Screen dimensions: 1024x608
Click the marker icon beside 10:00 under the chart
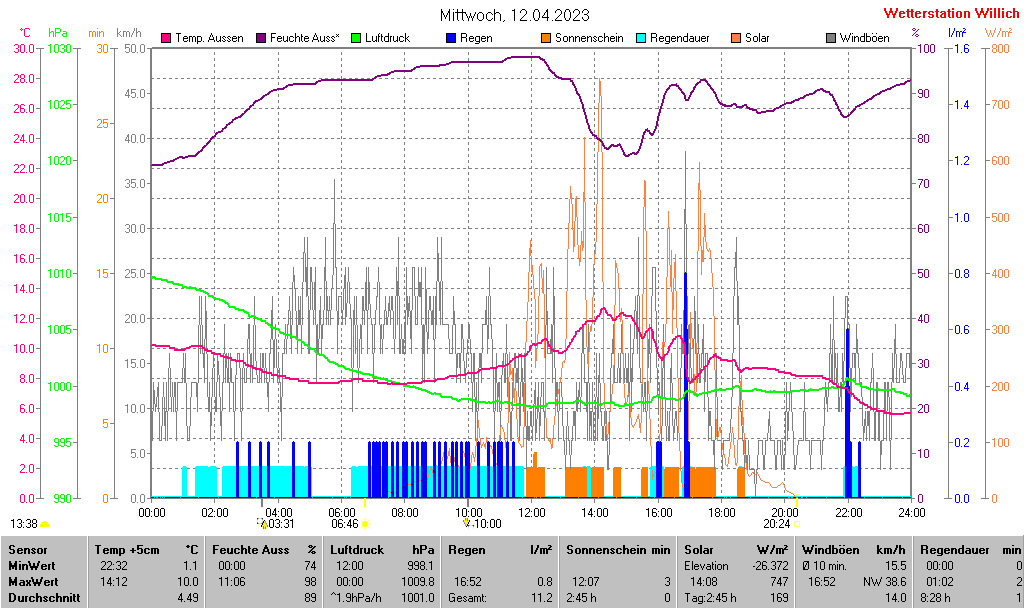click(466, 523)
